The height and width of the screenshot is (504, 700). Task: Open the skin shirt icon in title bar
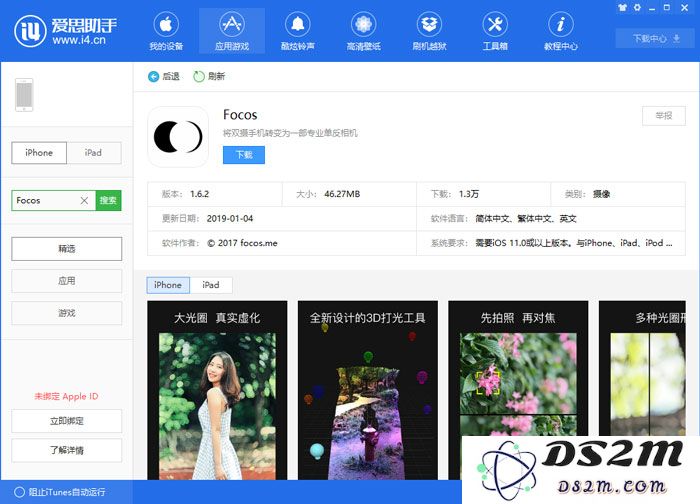[x=622, y=8]
